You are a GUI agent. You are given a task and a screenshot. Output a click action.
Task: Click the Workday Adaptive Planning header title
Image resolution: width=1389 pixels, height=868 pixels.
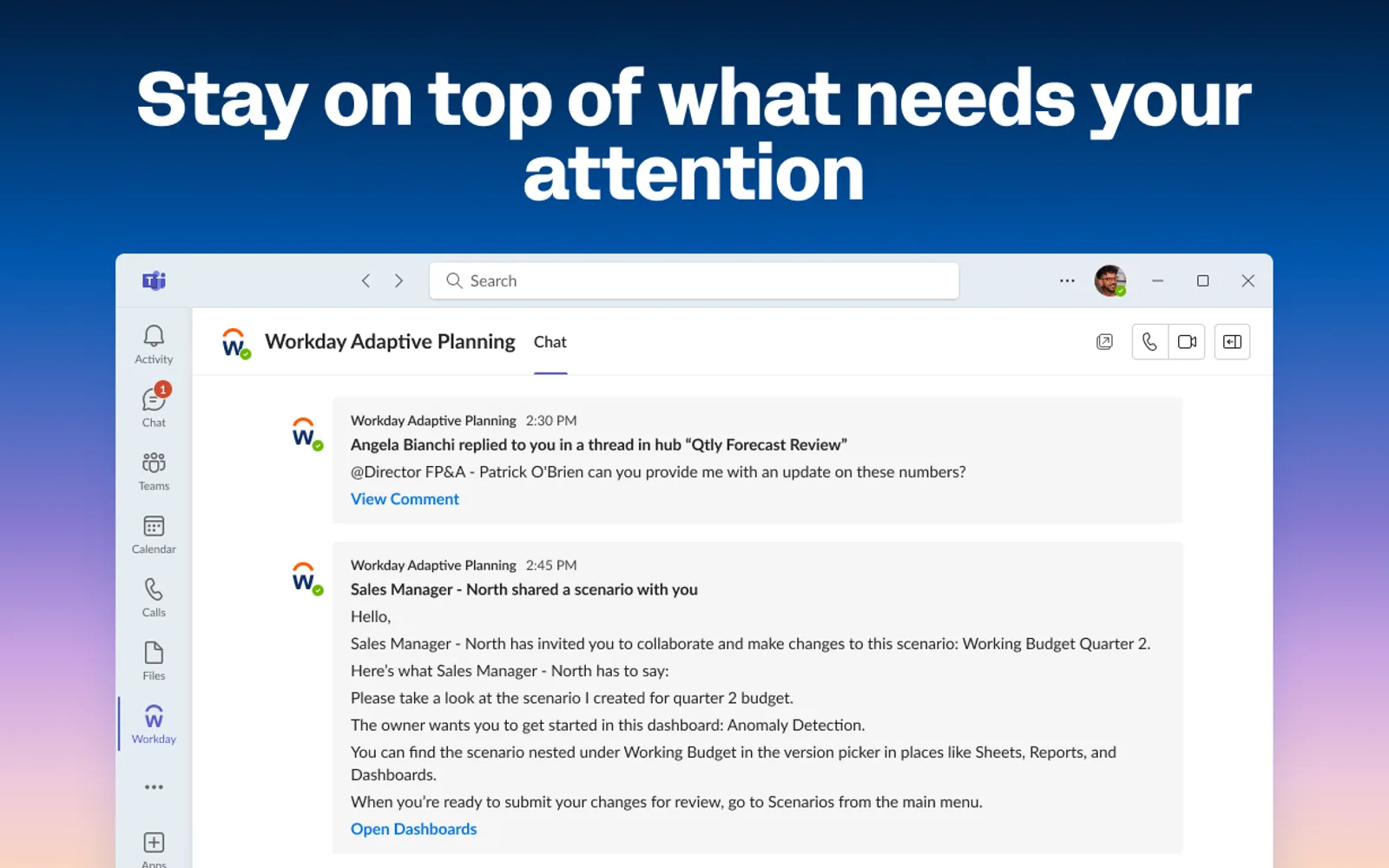click(x=390, y=342)
